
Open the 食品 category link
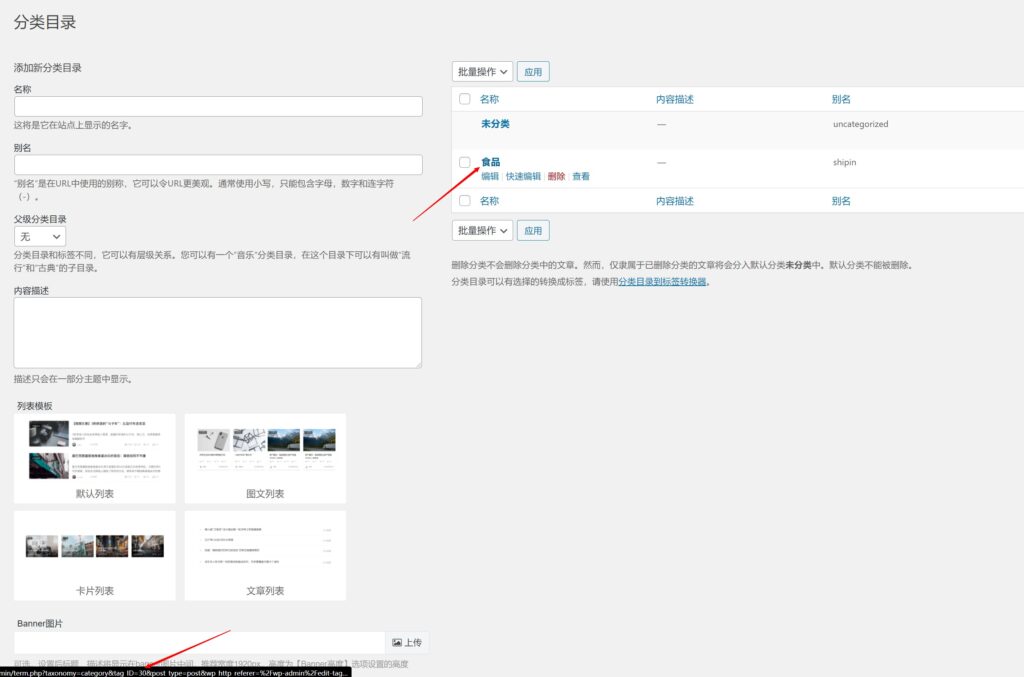click(490, 162)
